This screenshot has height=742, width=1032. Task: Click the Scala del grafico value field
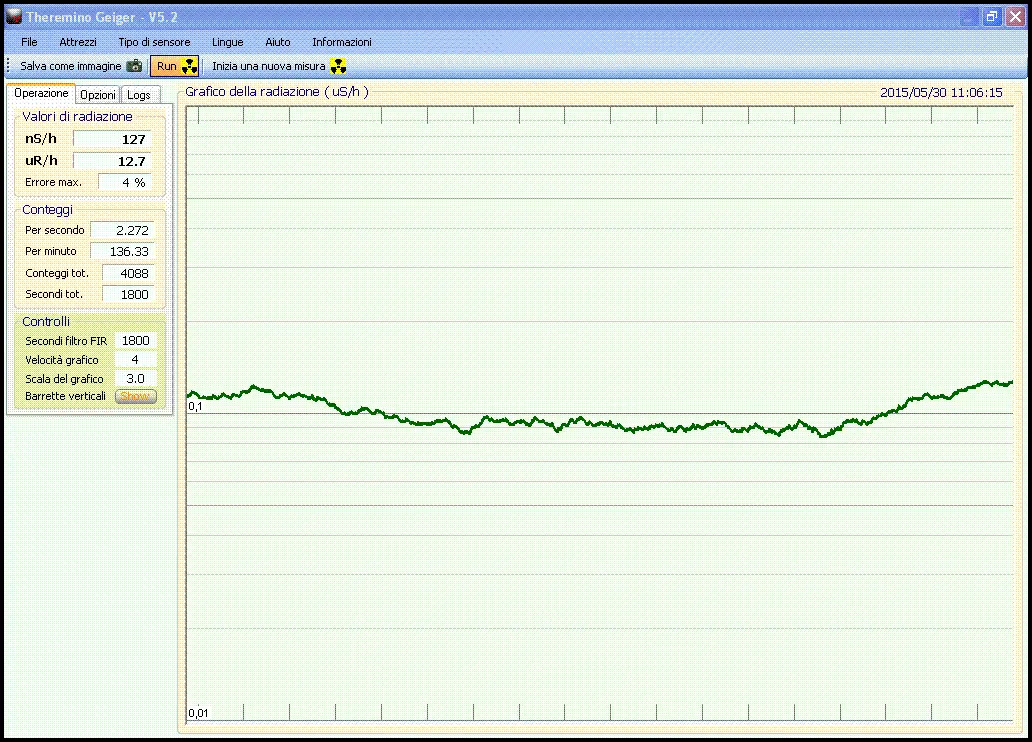coord(135,379)
